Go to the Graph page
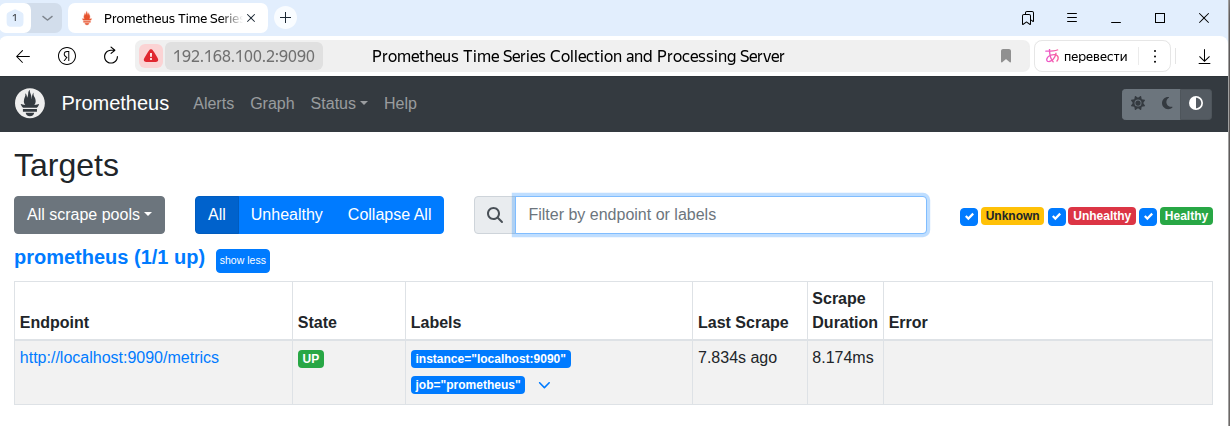This screenshot has height=426, width=1230. pyautogui.click(x=272, y=103)
